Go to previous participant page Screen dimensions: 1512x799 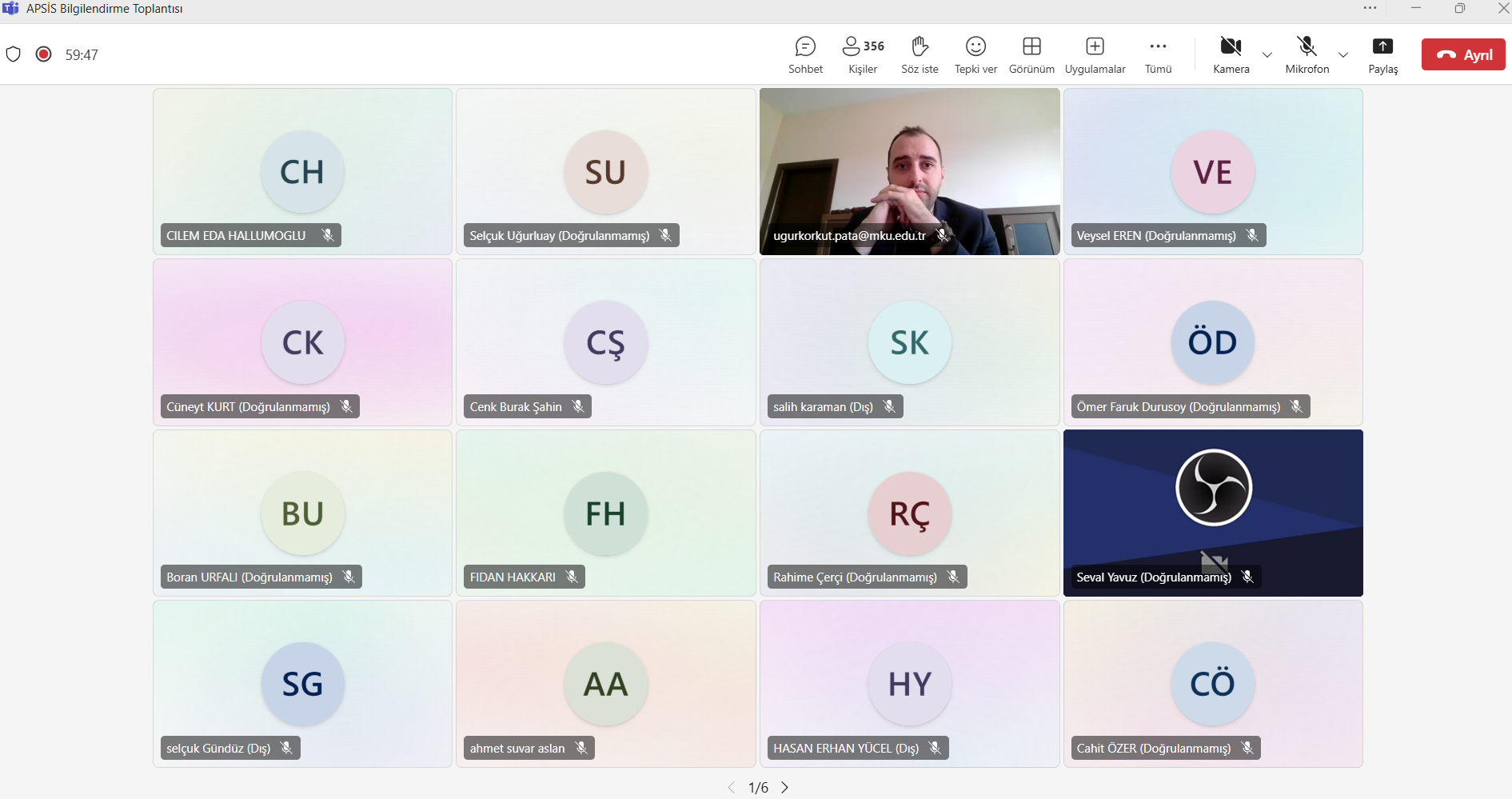point(731,788)
